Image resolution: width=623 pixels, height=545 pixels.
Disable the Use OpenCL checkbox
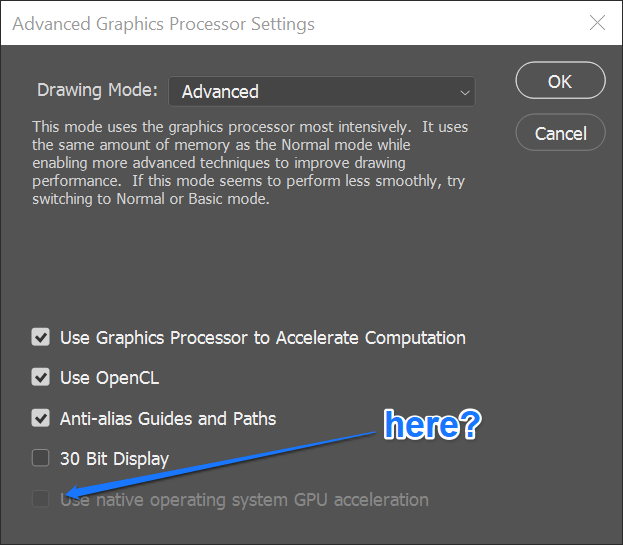tap(41, 378)
